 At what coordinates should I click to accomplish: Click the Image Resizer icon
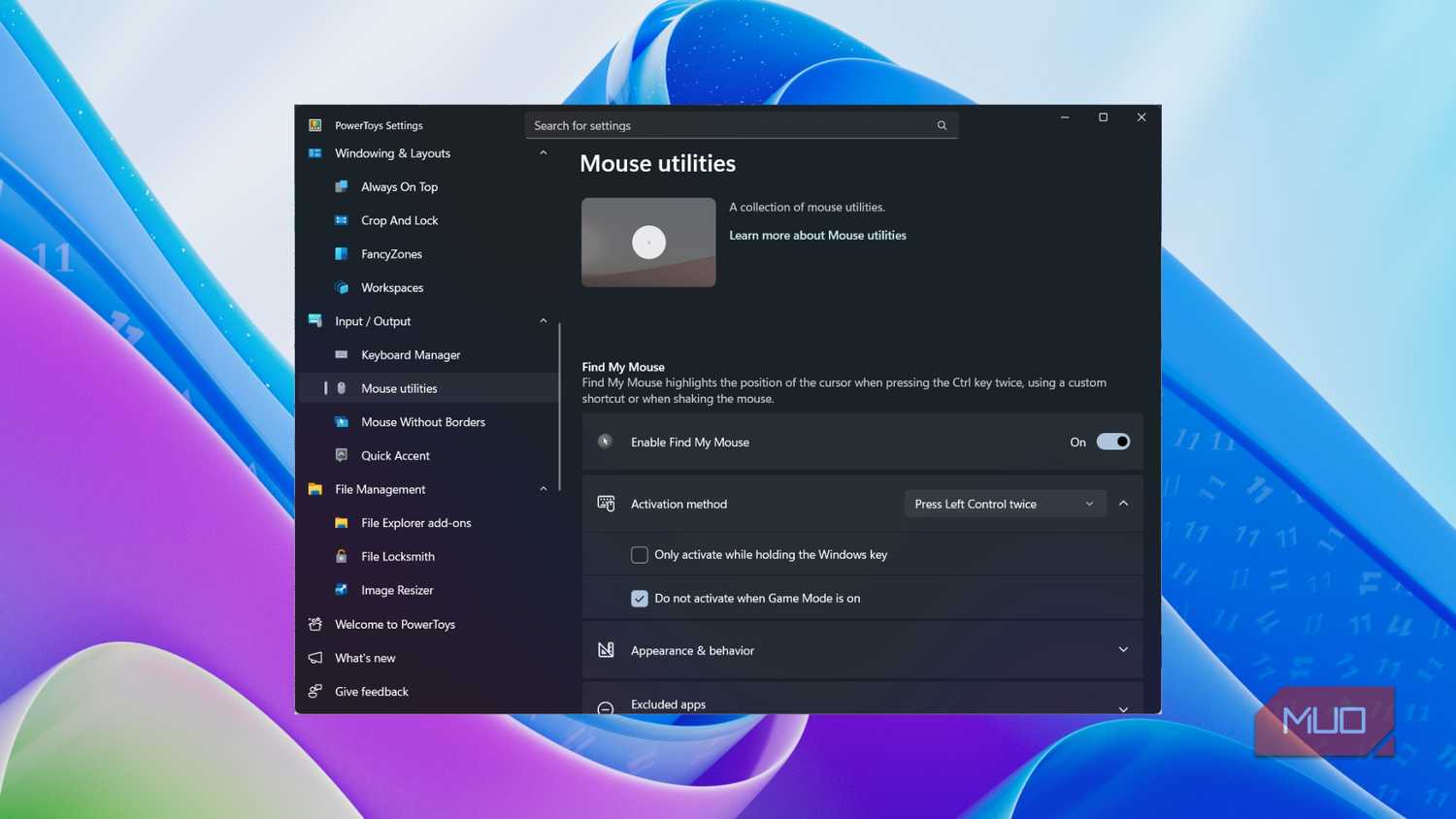click(x=342, y=590)
